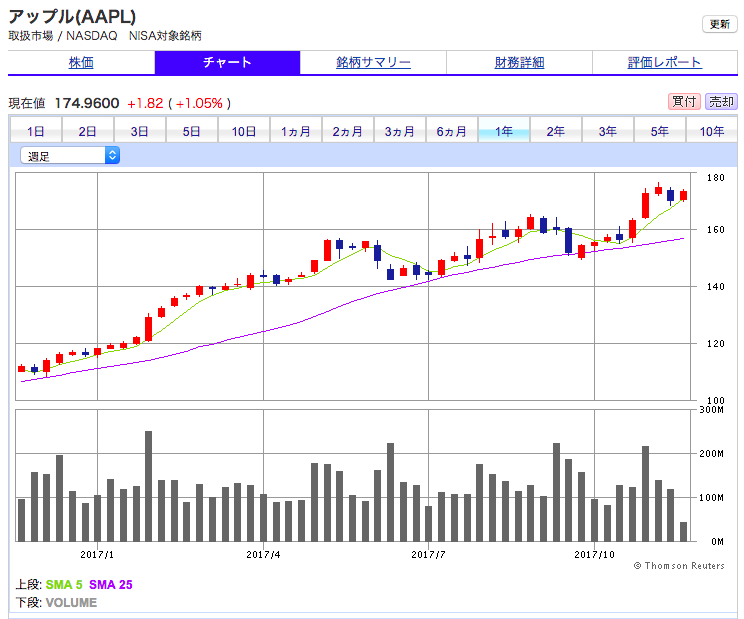
Task: Select the 5日 chart period
Action: point(192,131)
